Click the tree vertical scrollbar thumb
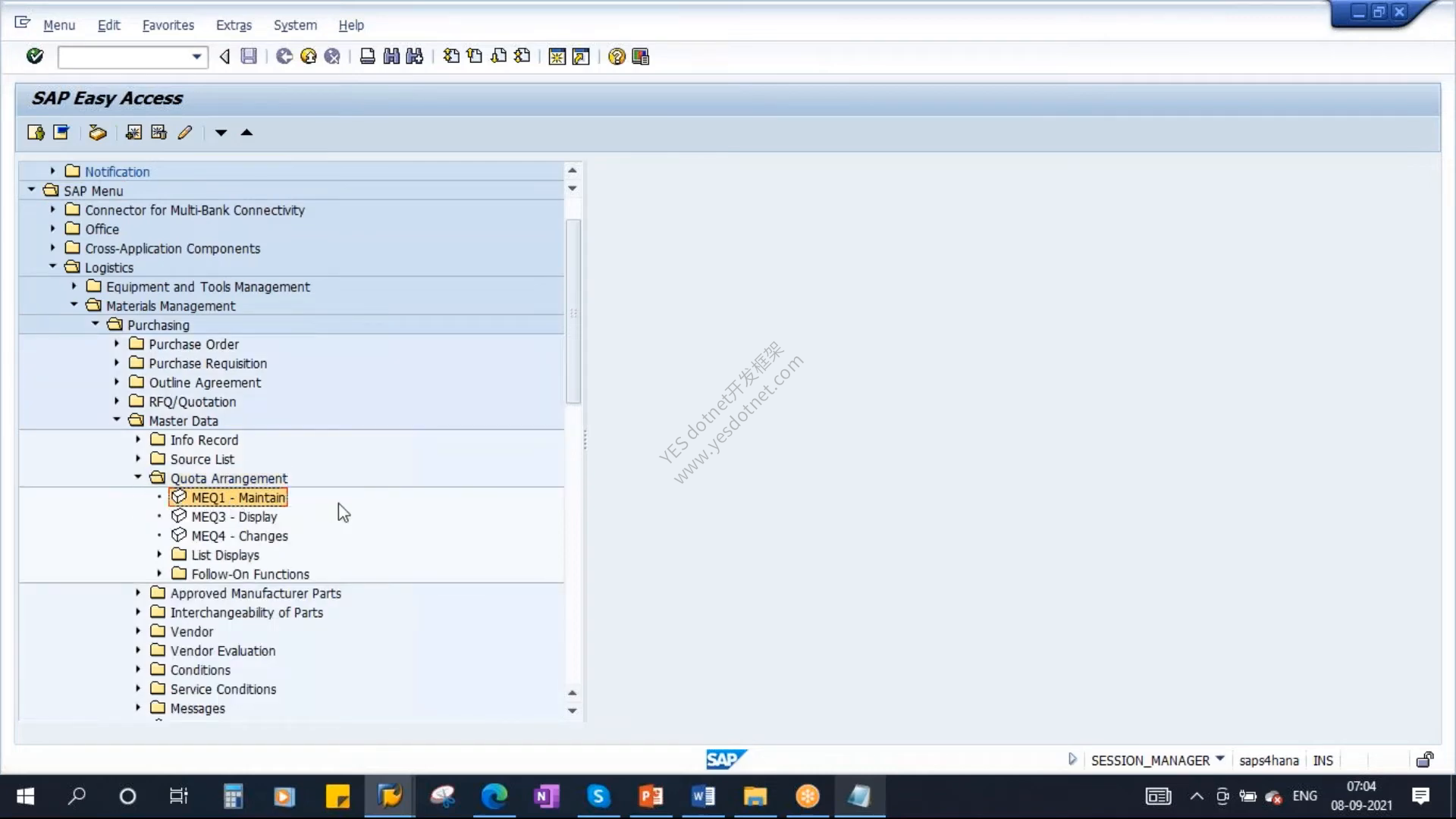 pyautogui.click(x=573, y=311)
